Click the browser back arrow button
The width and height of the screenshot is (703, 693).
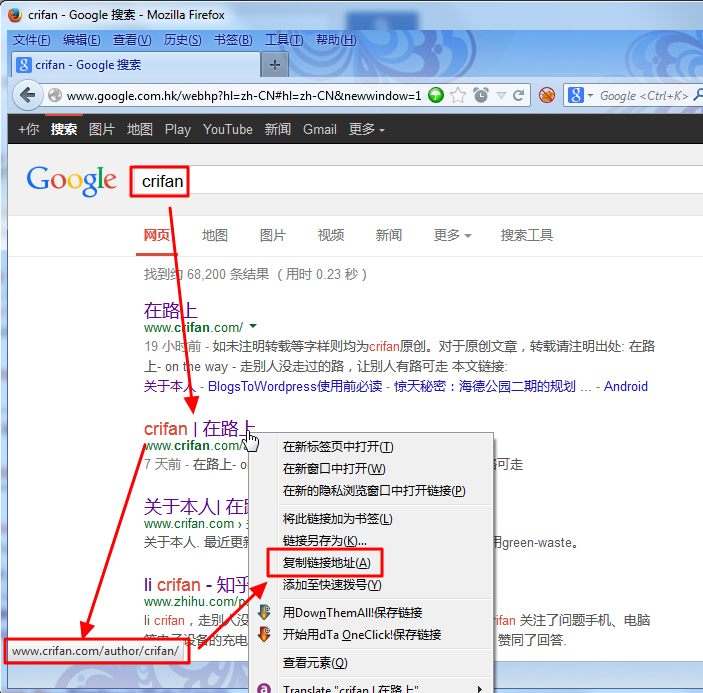[x=28, y=95]
